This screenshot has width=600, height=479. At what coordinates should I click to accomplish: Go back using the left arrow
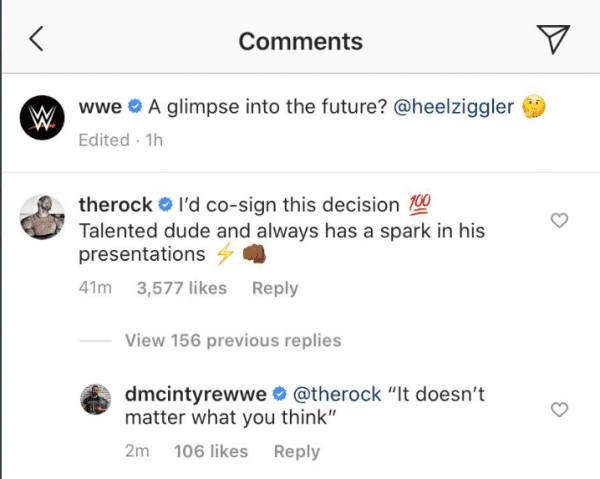[37, 40]
